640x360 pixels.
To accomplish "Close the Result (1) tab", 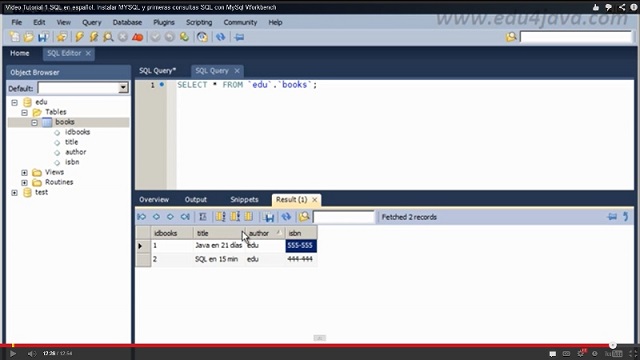I will [314, 200].
